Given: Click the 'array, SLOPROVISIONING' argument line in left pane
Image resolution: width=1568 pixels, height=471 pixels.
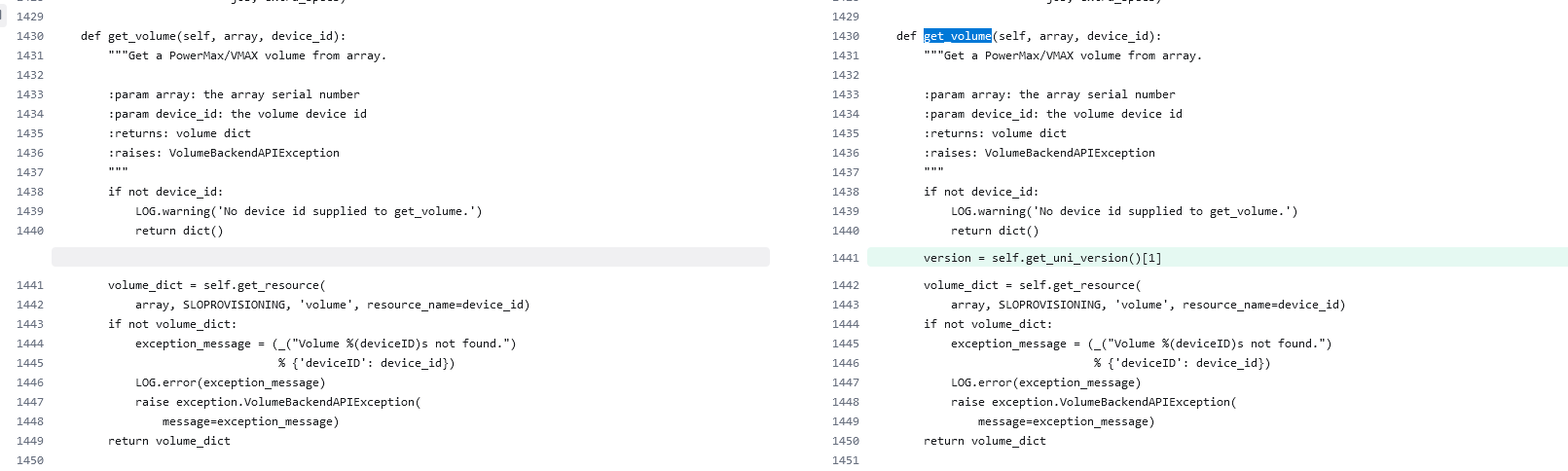Looking at the screenshot, I should (x=333, y=305).
